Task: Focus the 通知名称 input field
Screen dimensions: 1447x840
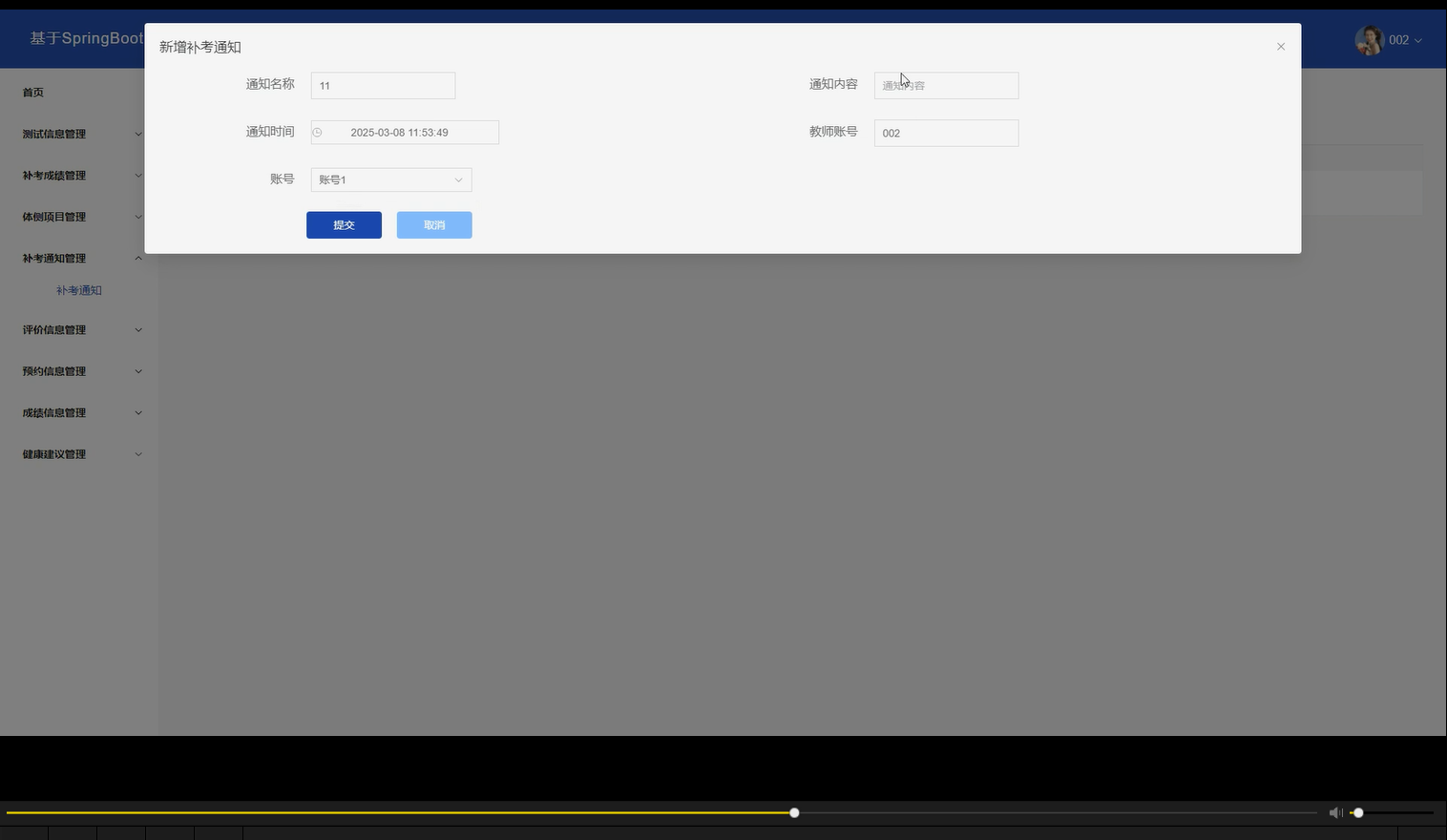Action: (383, 86)
